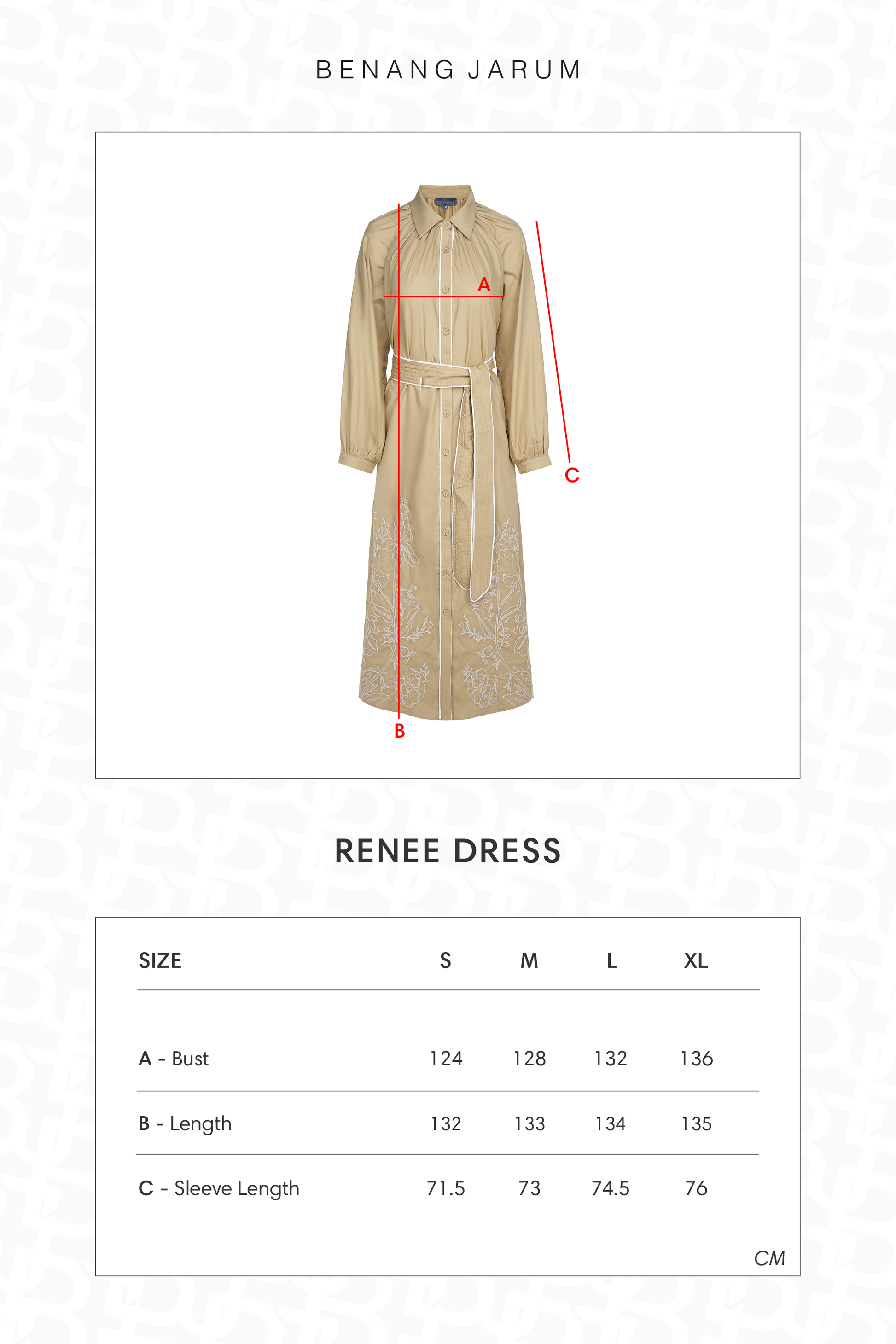This screenshot has width=896, height=1344.
Task: Click the B - Length row label
Action: pos(185,1124)
